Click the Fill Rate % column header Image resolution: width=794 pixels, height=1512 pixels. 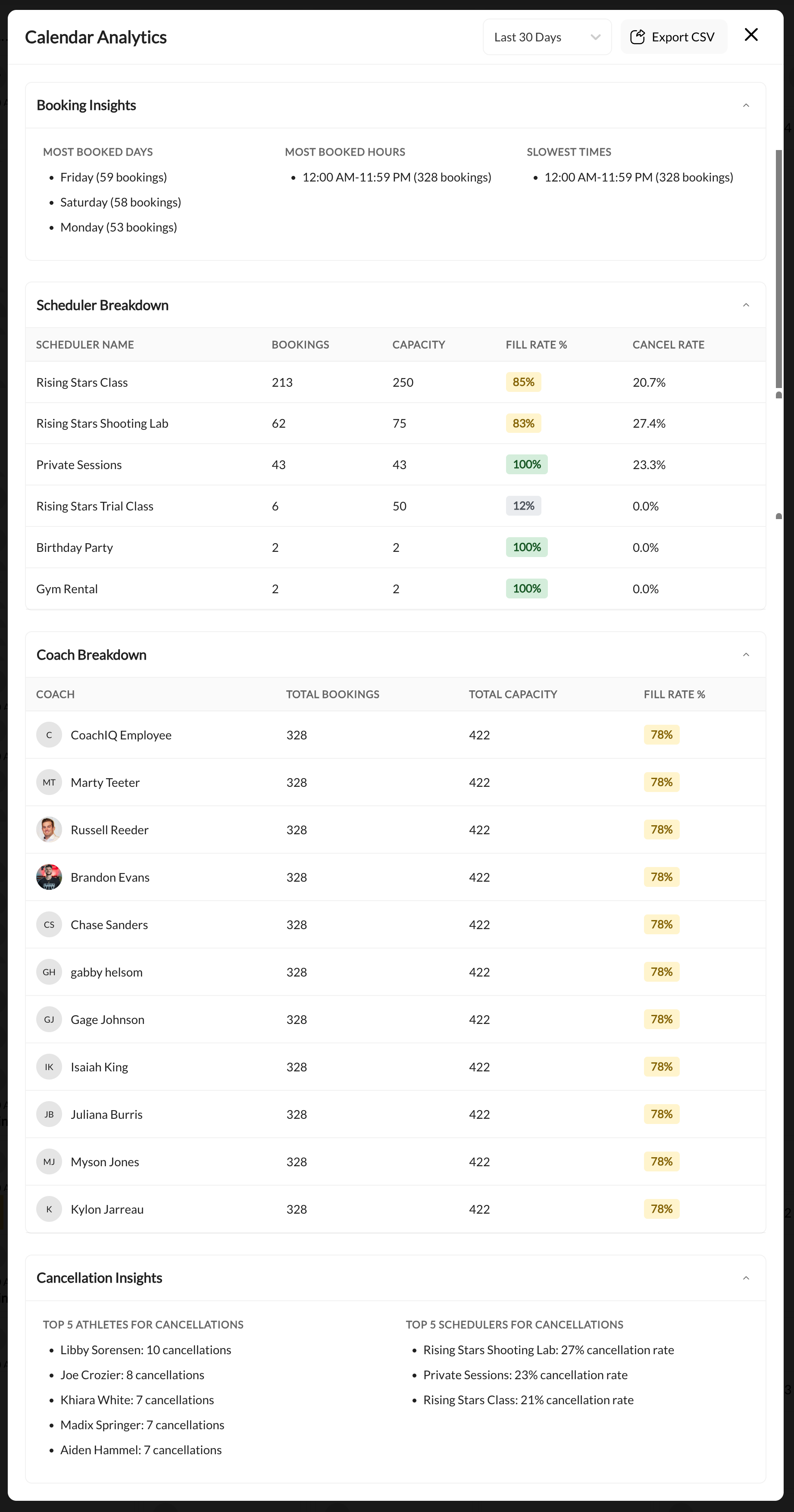[536, 344]
